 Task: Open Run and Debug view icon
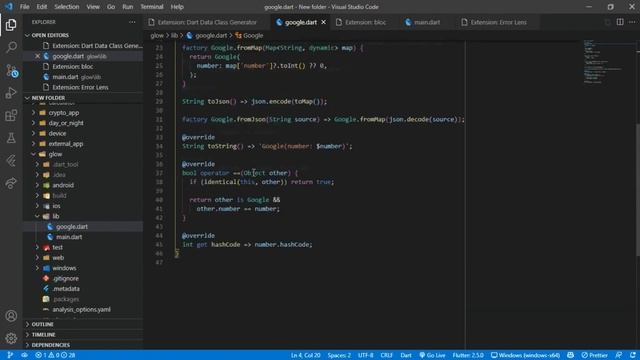(x=11, y=93)
